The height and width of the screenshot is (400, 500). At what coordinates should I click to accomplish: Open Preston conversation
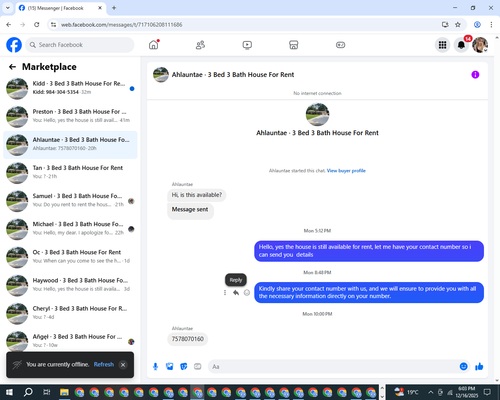coord(70,116)
